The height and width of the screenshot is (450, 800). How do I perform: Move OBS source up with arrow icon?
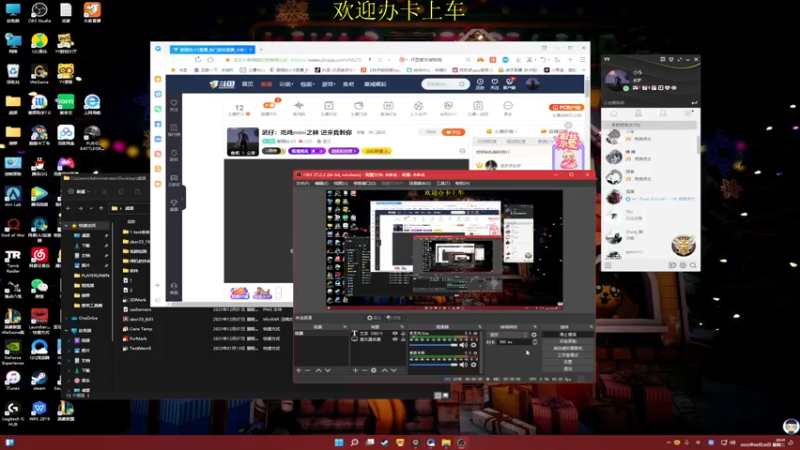click(385, 370)
